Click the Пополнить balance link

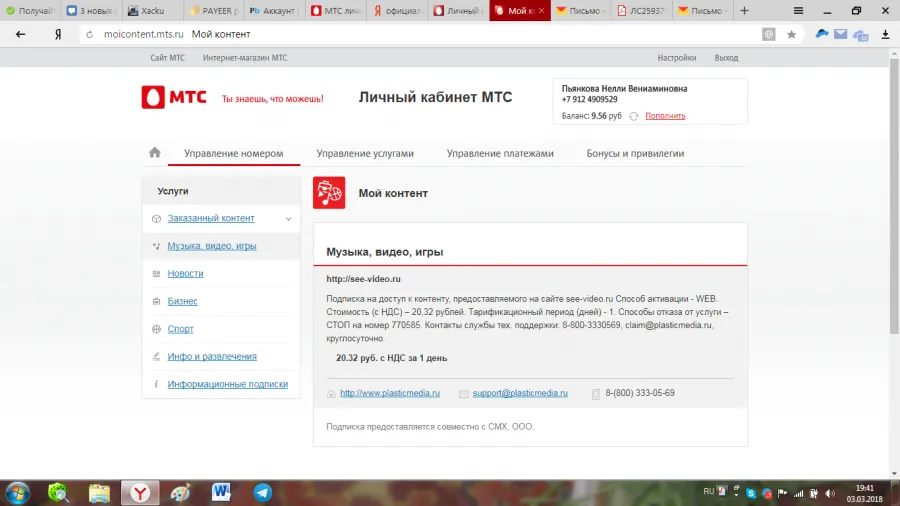(x=665, y=116)
